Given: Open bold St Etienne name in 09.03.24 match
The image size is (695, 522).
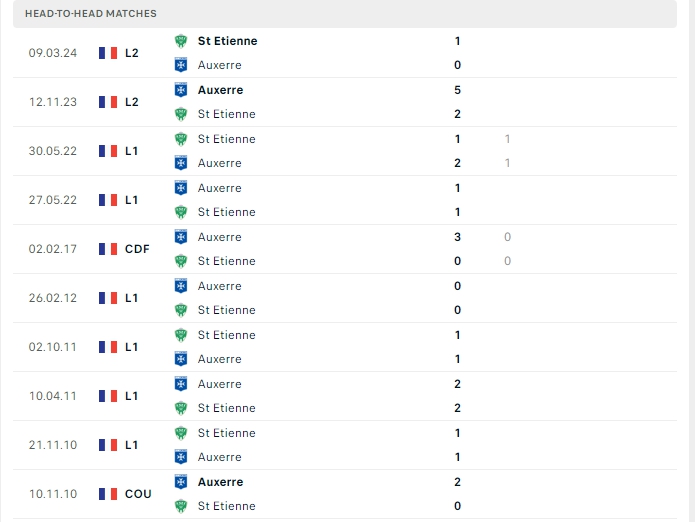Looking at the screenshot, I should (227, 41).
